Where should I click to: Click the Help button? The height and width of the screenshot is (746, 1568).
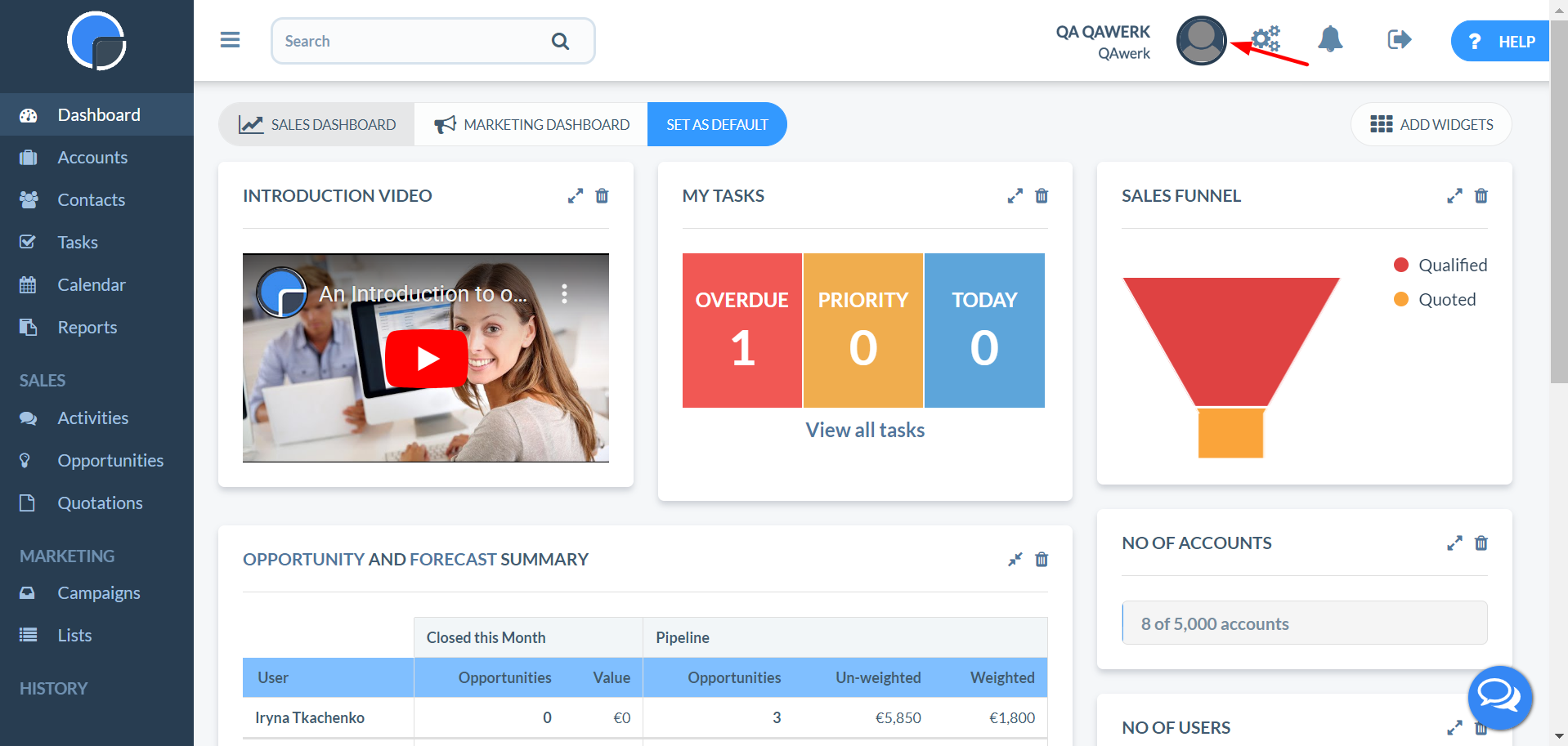click(1501, 41)
